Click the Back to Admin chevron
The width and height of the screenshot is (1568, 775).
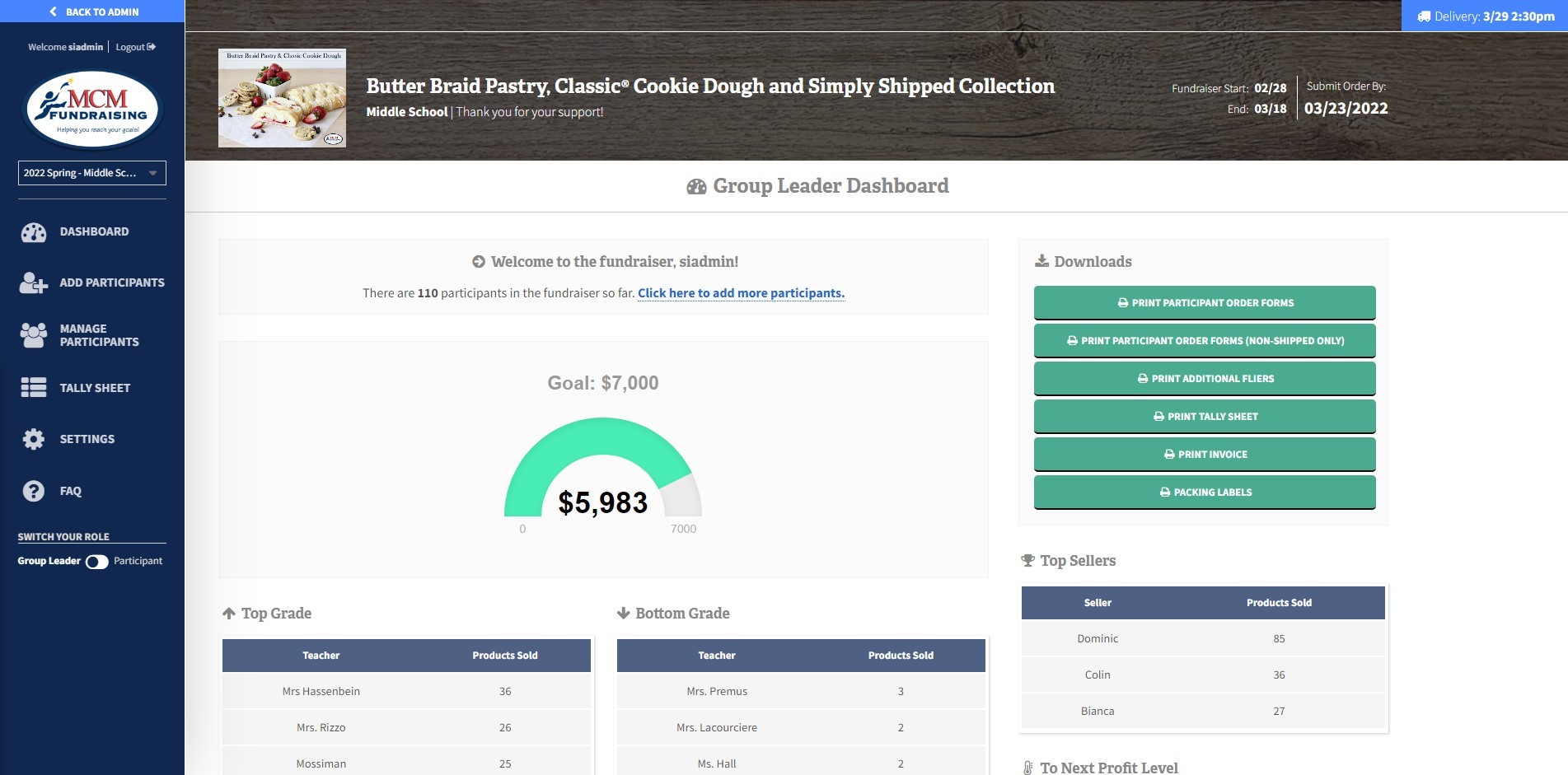[54, 12]
